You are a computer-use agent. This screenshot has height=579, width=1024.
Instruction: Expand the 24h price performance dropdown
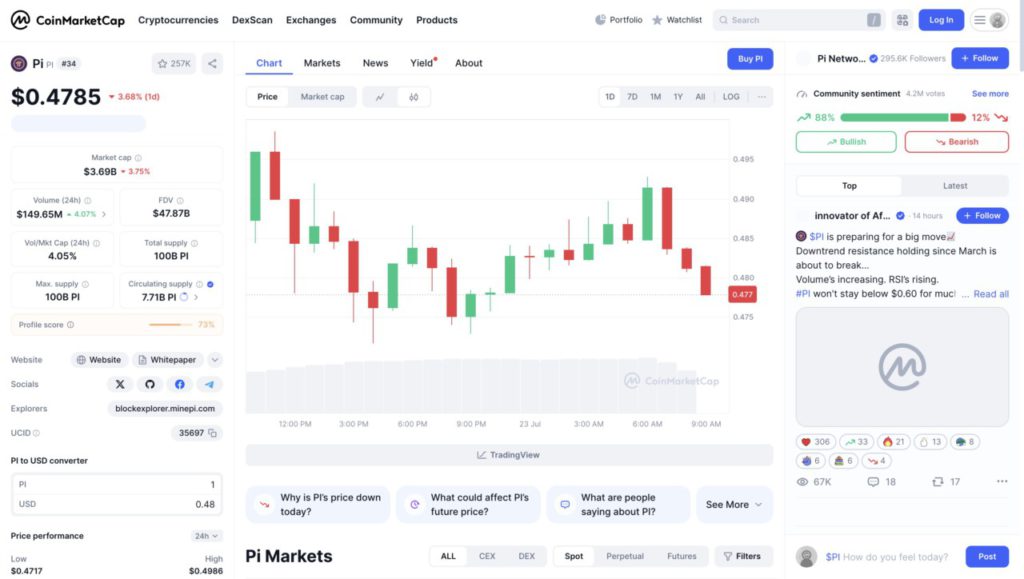[x=206, y=536]
